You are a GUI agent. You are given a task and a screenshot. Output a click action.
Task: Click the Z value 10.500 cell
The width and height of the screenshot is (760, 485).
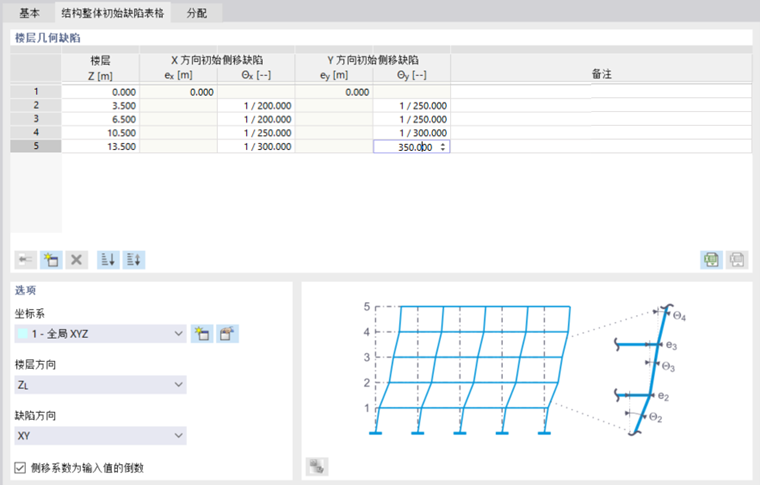pos(100,133)
